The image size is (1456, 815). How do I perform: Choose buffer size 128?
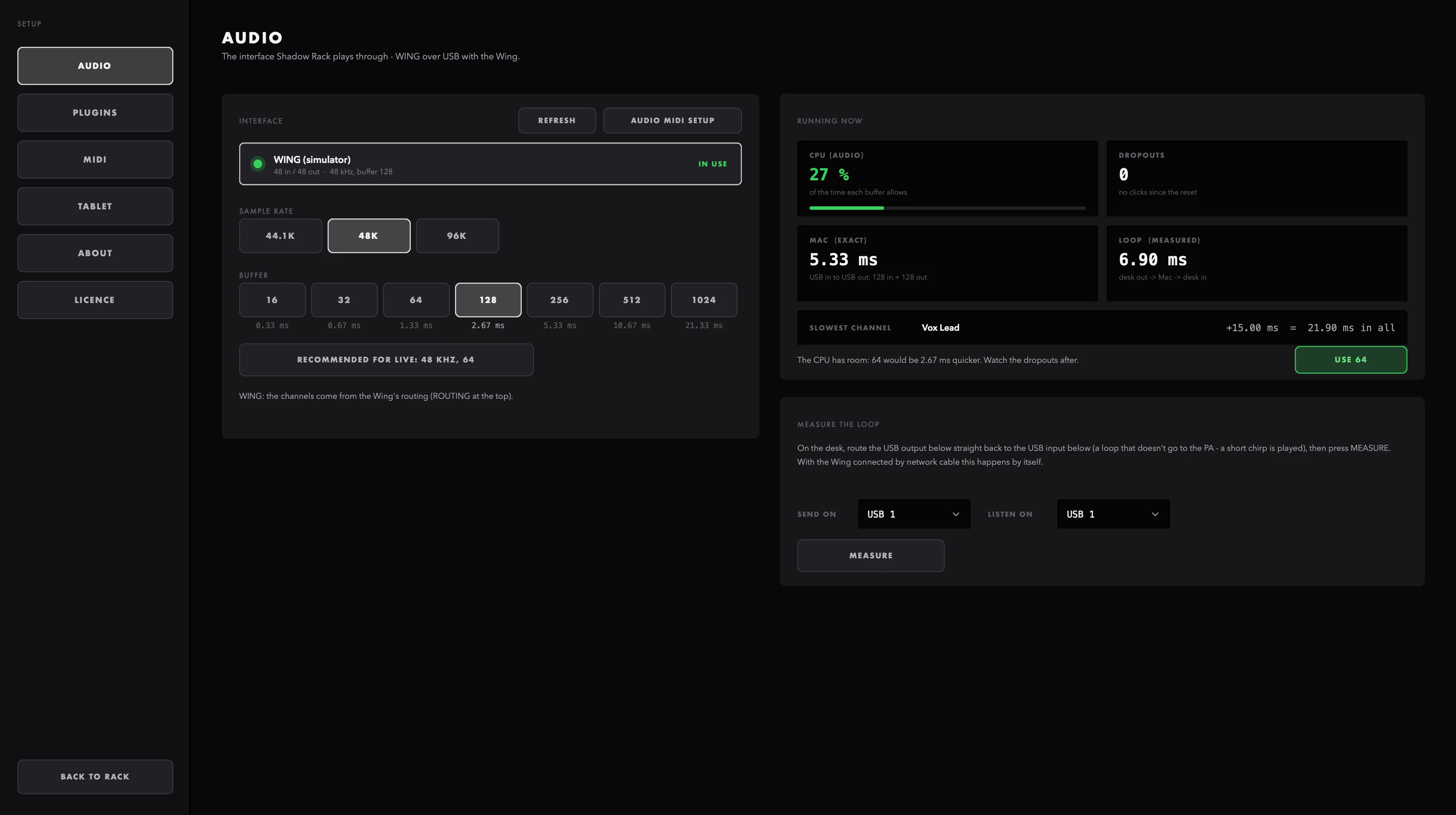click(x=488, y=300)
